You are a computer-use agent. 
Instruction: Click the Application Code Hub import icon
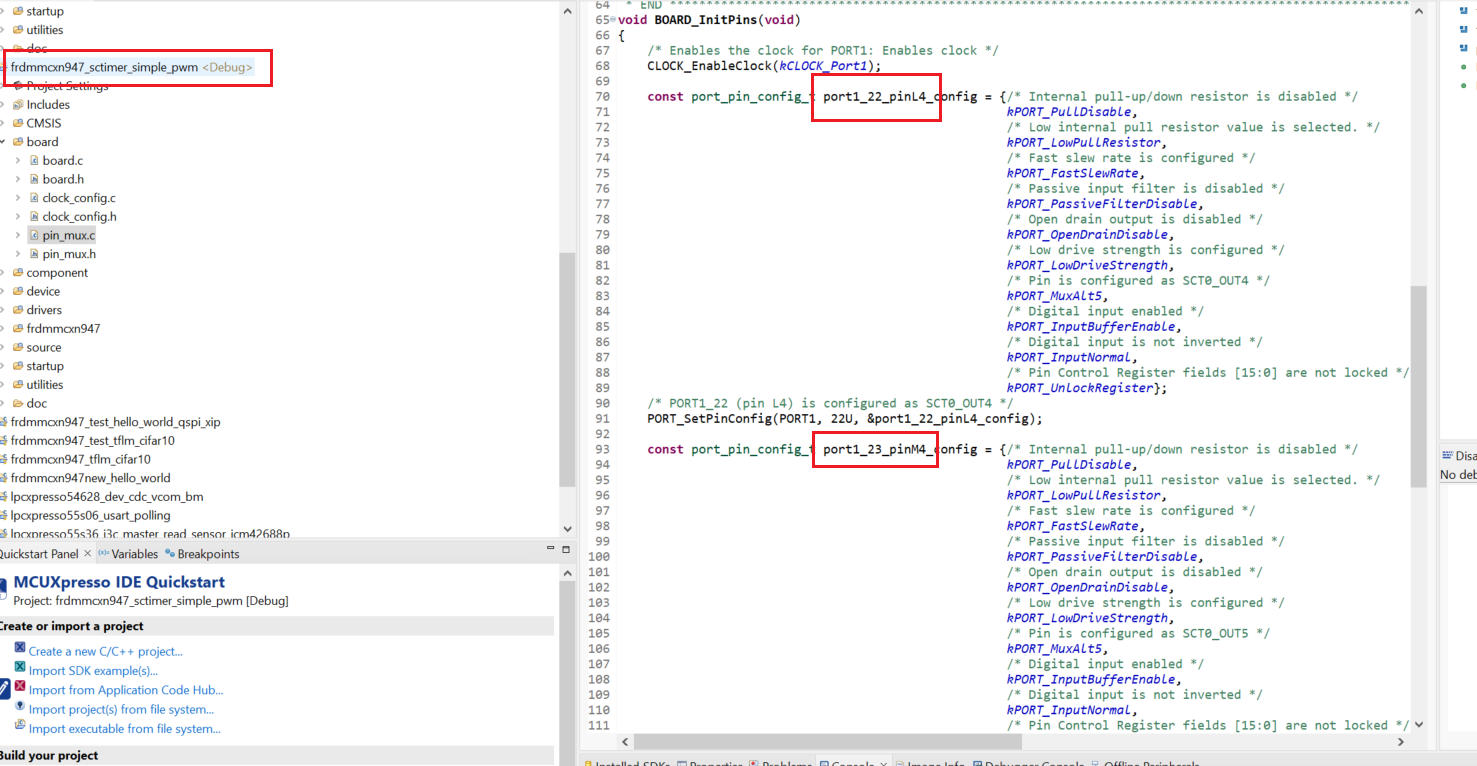click(18, 687)
